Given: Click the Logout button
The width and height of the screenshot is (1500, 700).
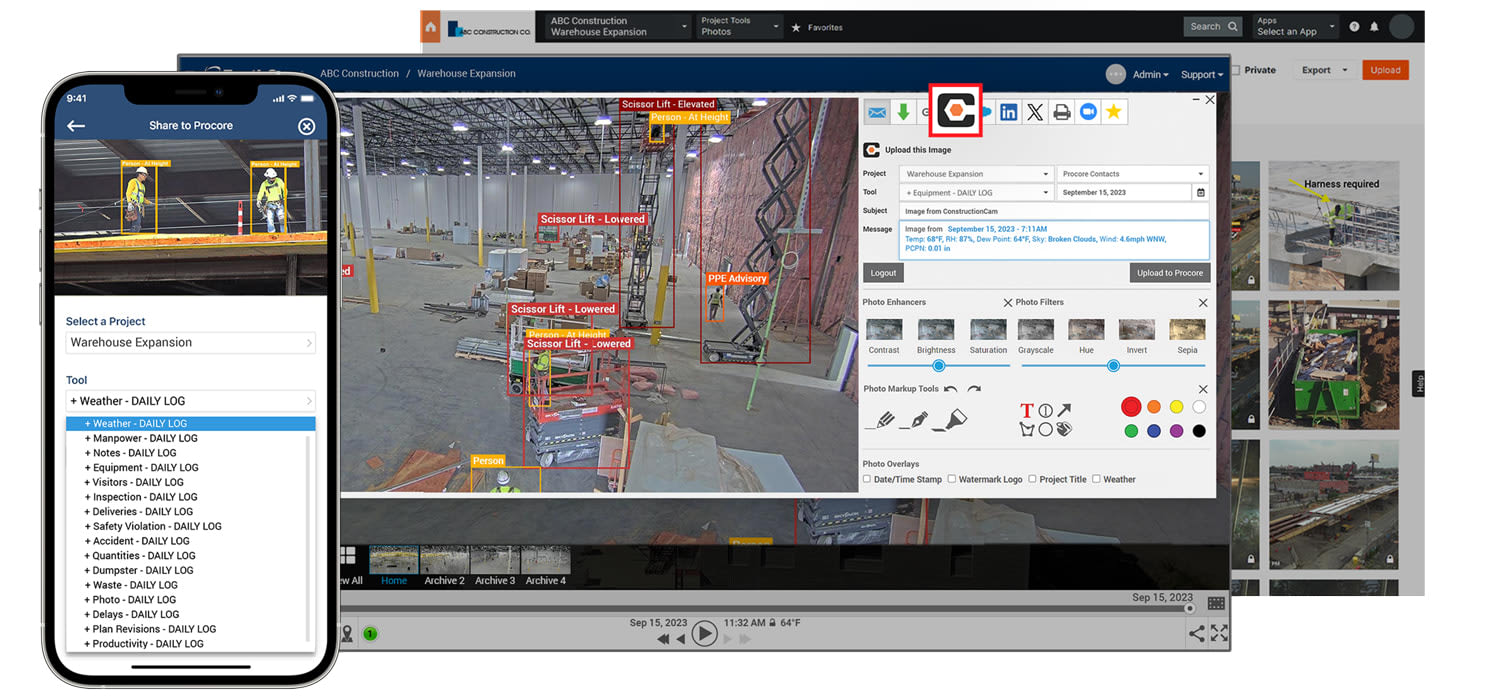Looking at the screenshot, I should [x=883, y=273].
